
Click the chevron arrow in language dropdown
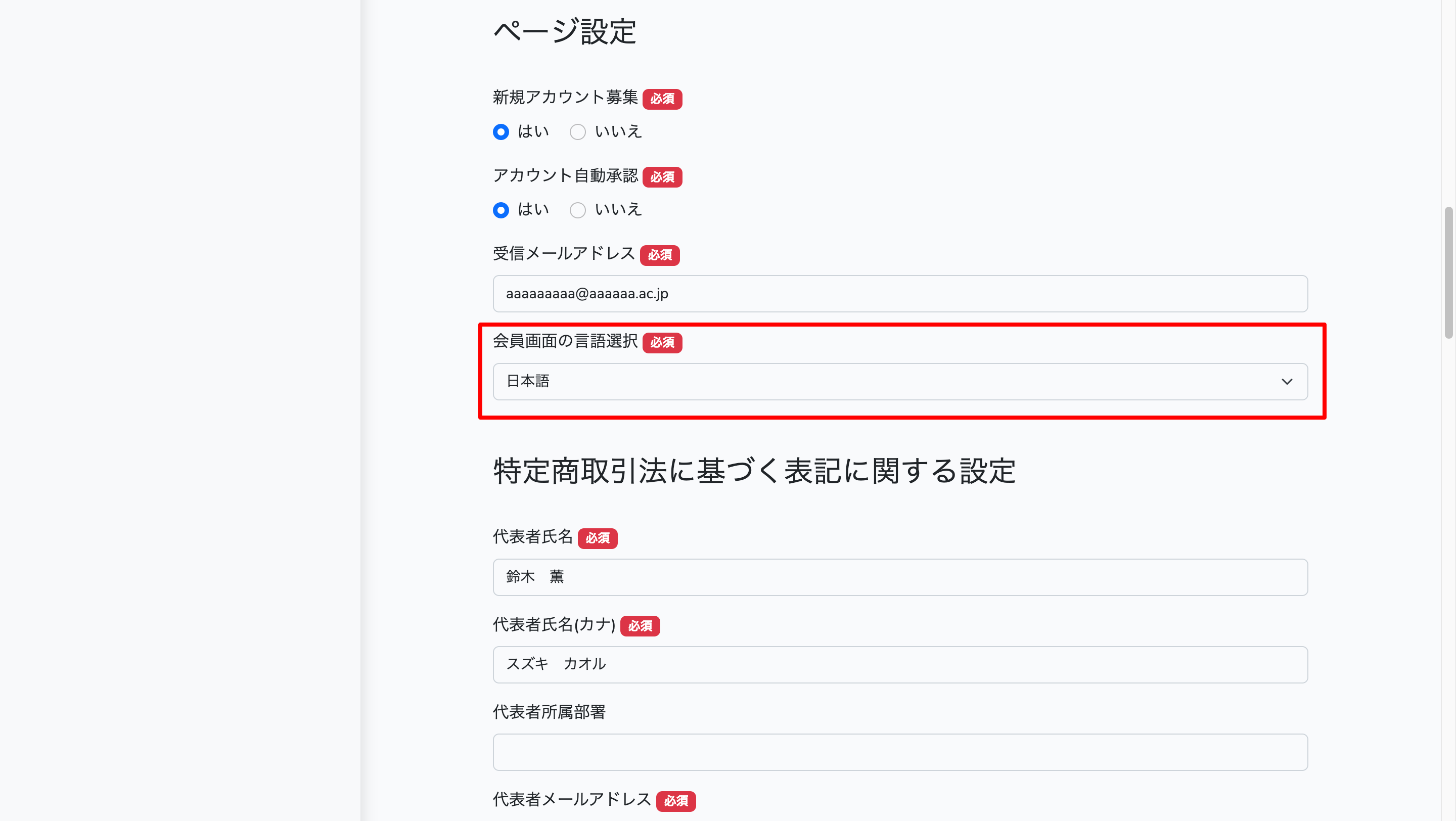(x=1287, y=382)
